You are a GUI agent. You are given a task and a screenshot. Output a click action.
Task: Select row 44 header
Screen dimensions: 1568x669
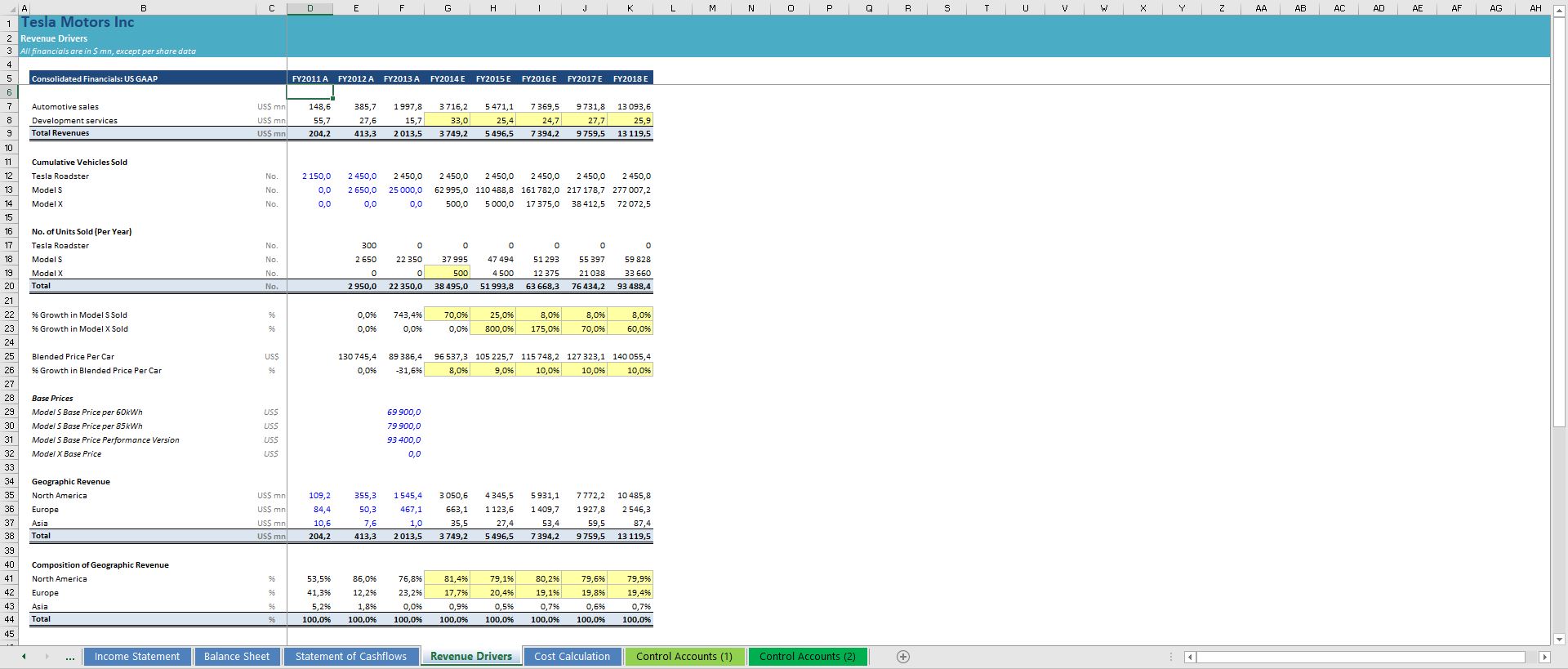tap(8, 619)
